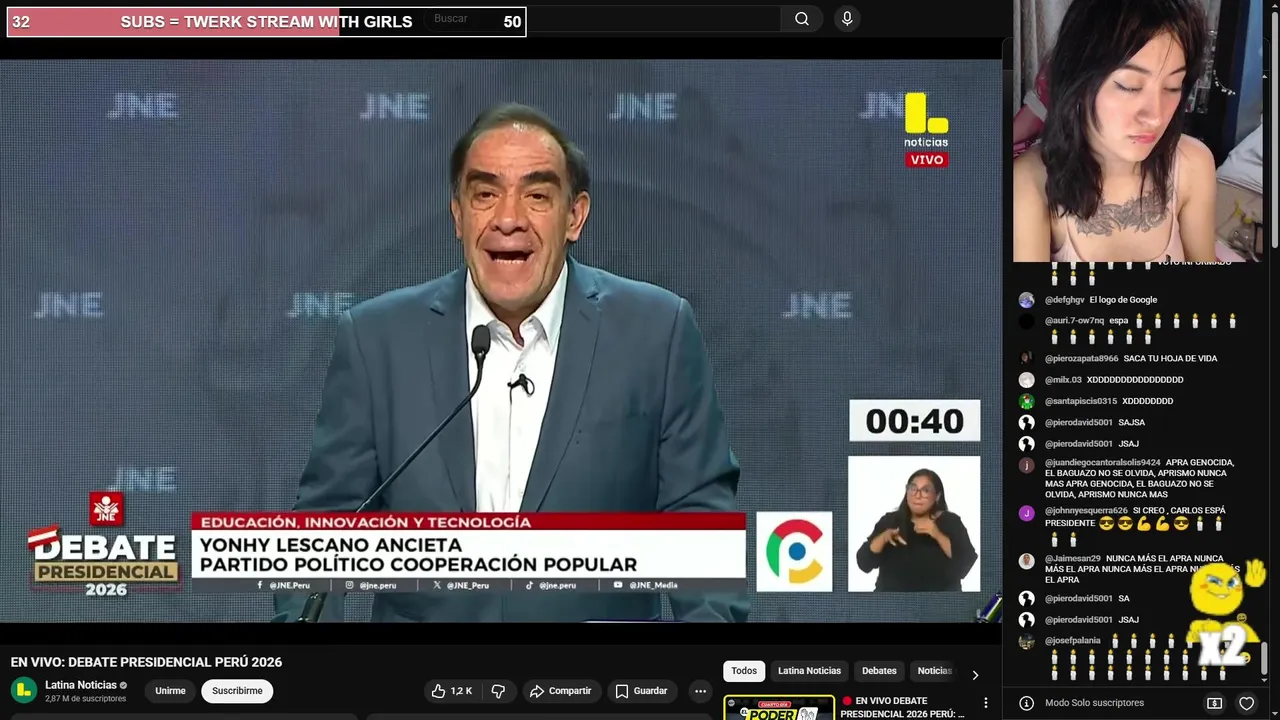Viewport: 1280px width, 720px height.
Task: Click the Cooperación Popular party logo
Action: 794,551
